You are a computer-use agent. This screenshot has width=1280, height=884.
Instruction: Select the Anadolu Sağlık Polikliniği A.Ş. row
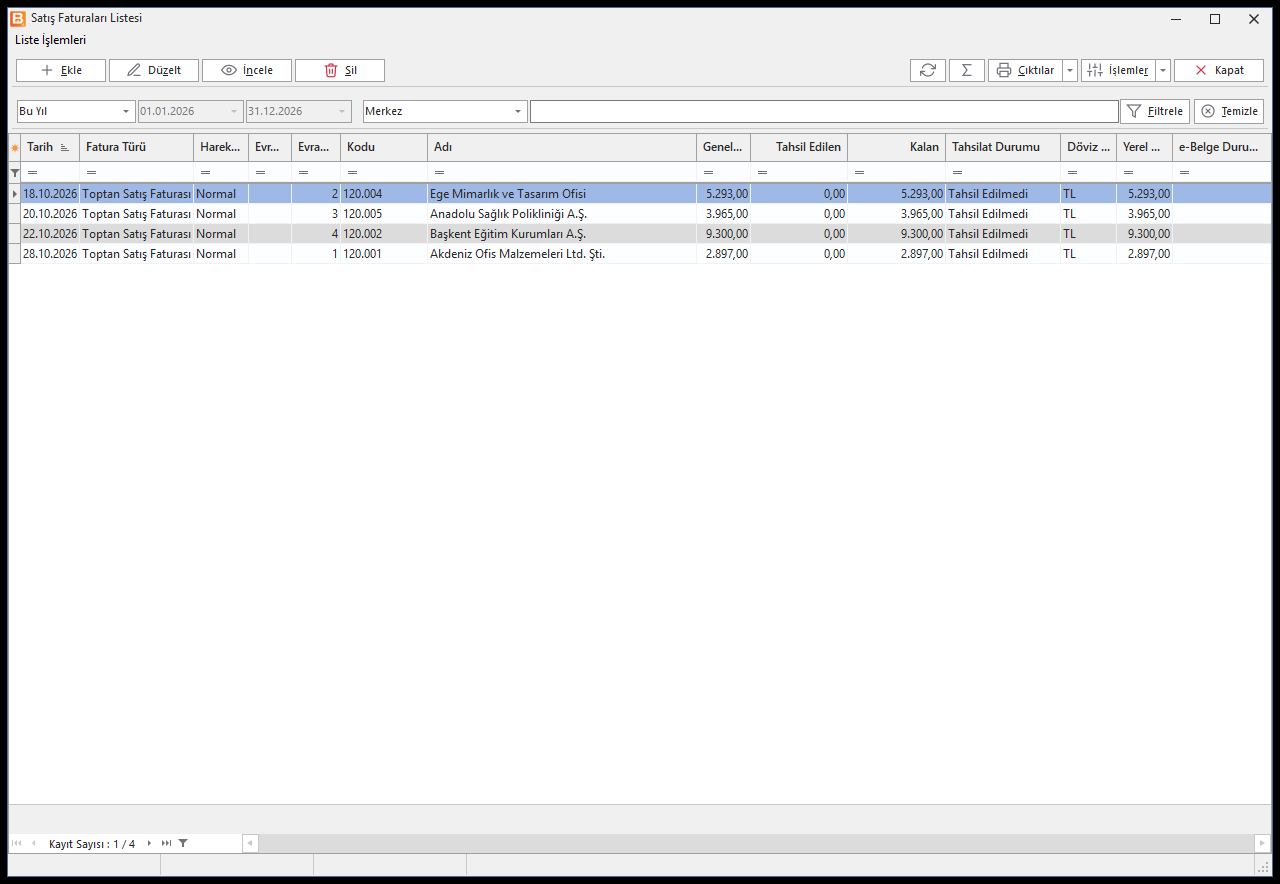640,214
